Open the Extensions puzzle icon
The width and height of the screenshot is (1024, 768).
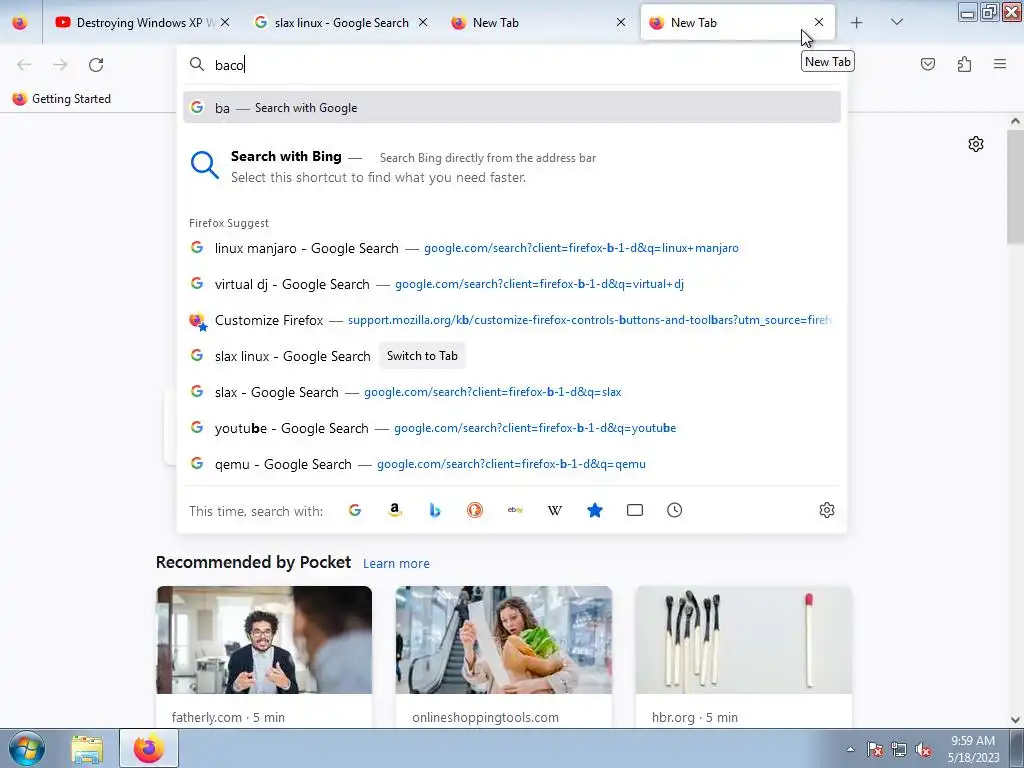[964, 64]
